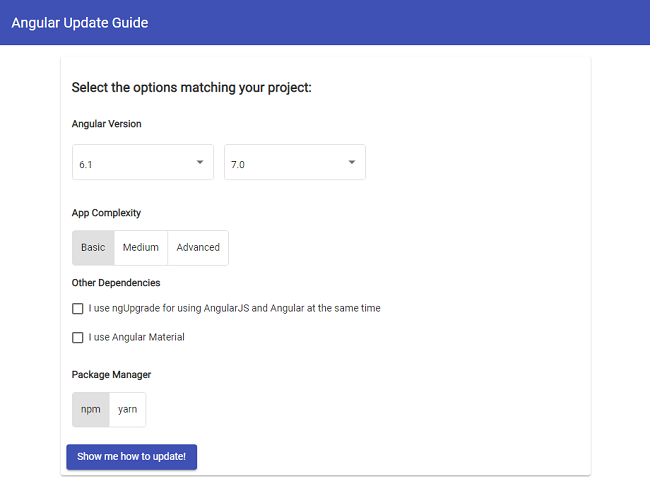
Task: Click the App Complexity section label
Action: [106, 213]
